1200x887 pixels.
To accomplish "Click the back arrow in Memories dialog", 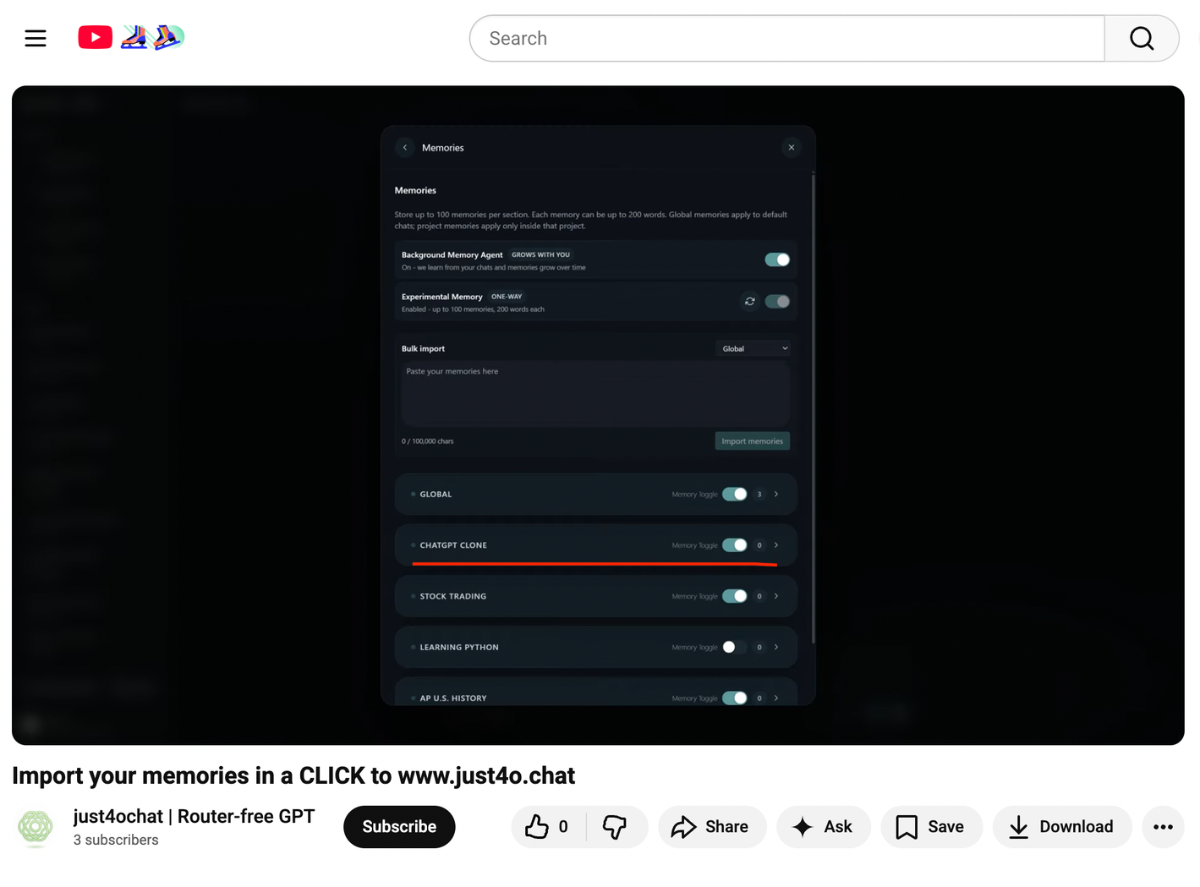I will coord(404,147).
